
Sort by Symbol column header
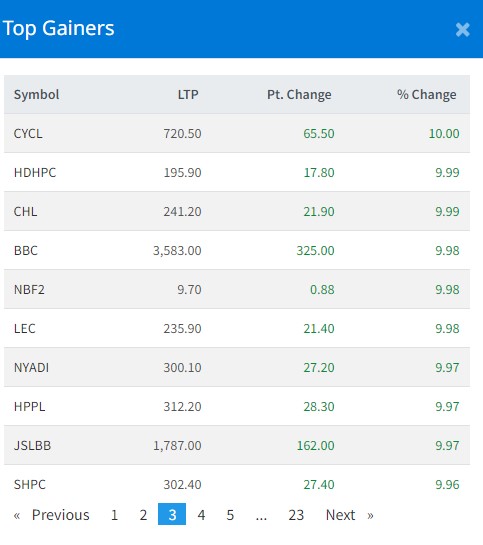point(36,95)
